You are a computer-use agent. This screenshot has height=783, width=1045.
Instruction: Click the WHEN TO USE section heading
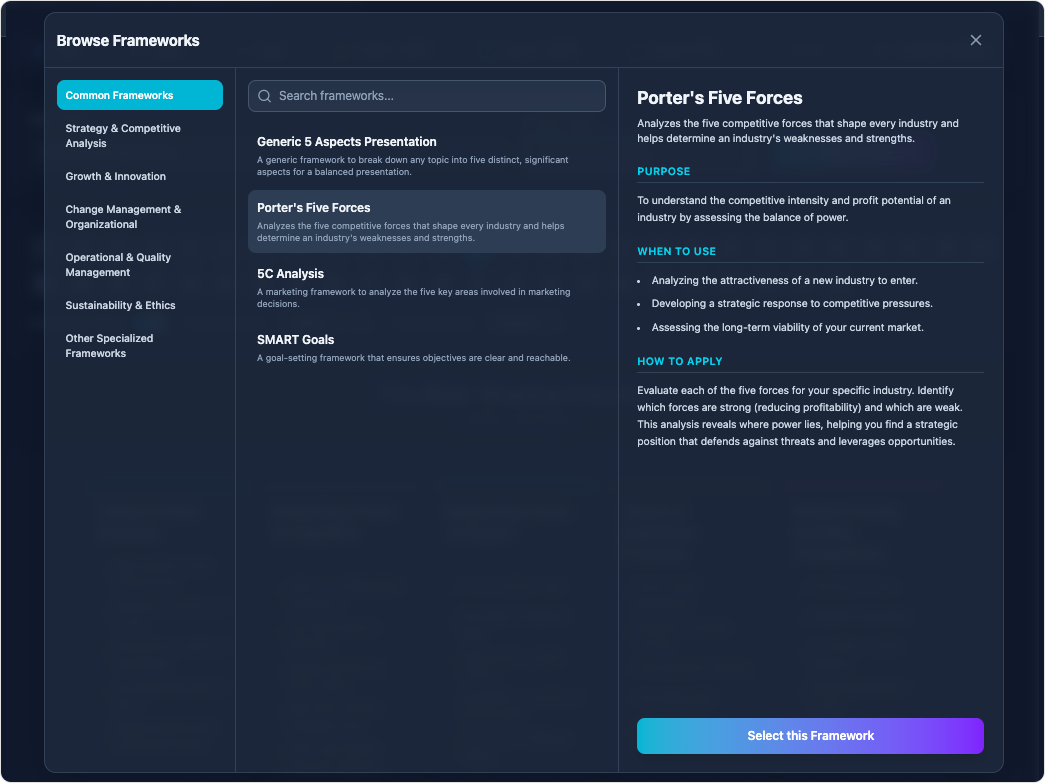click(677, 251)
